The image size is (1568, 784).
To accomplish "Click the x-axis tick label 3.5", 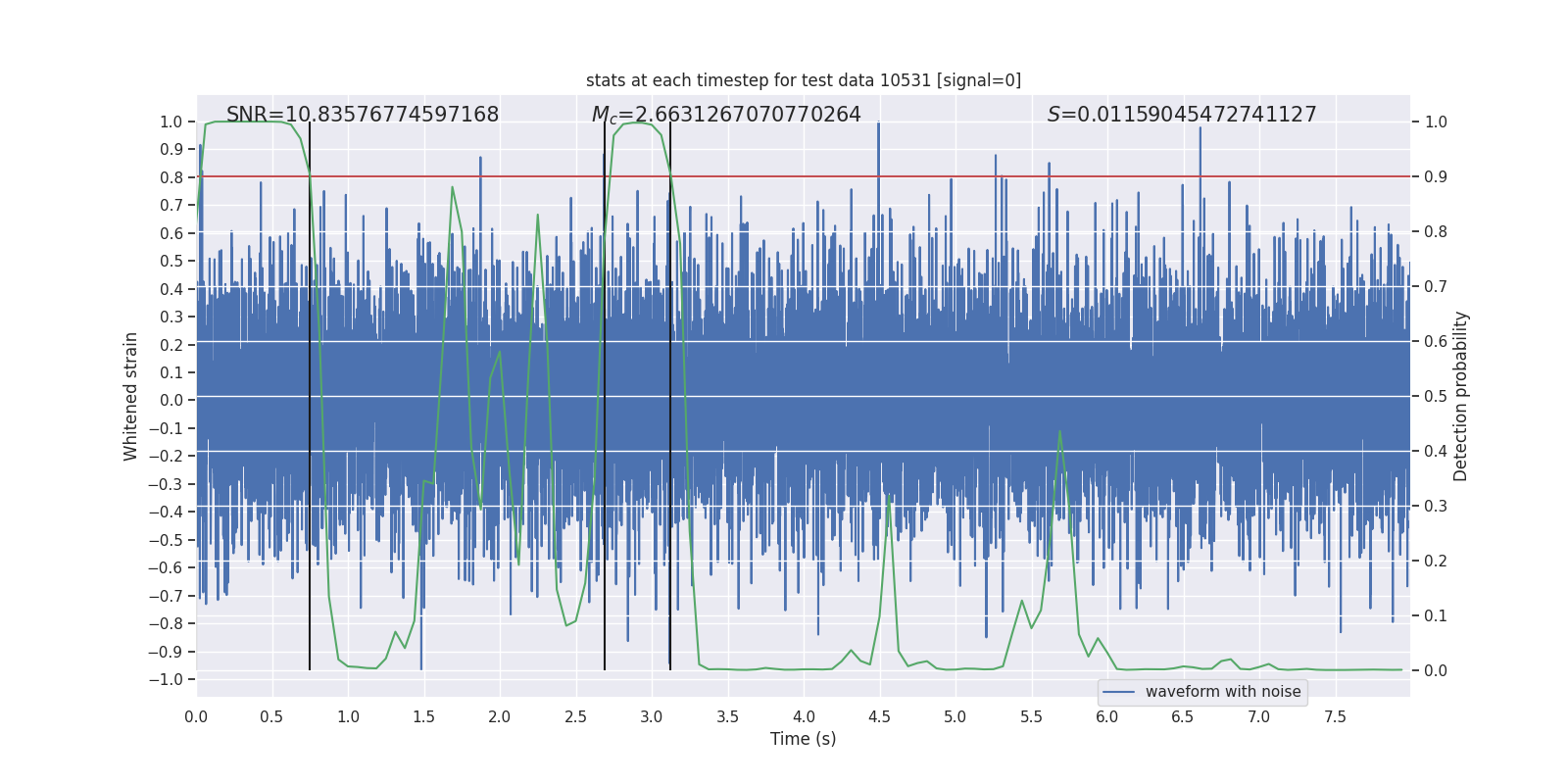I will coord(727,716).
